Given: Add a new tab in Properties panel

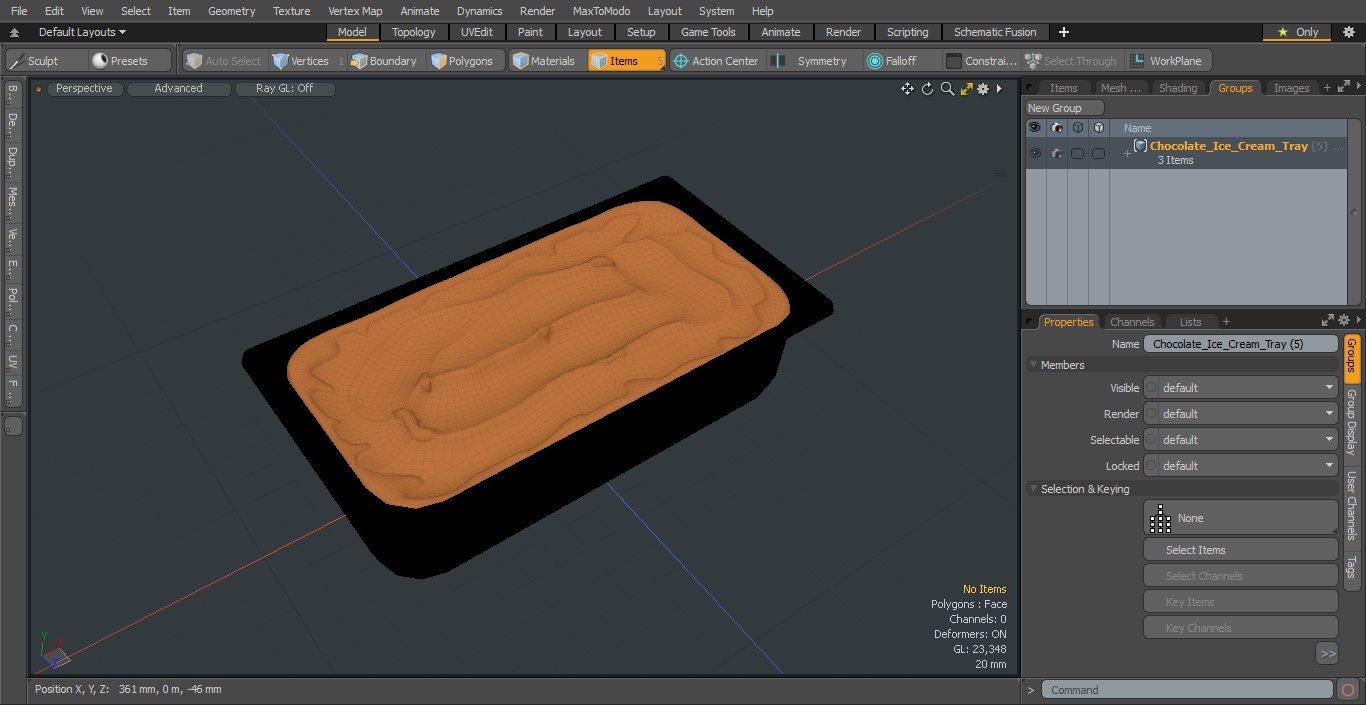Looking at the screenshot, I should (1226, 322).
